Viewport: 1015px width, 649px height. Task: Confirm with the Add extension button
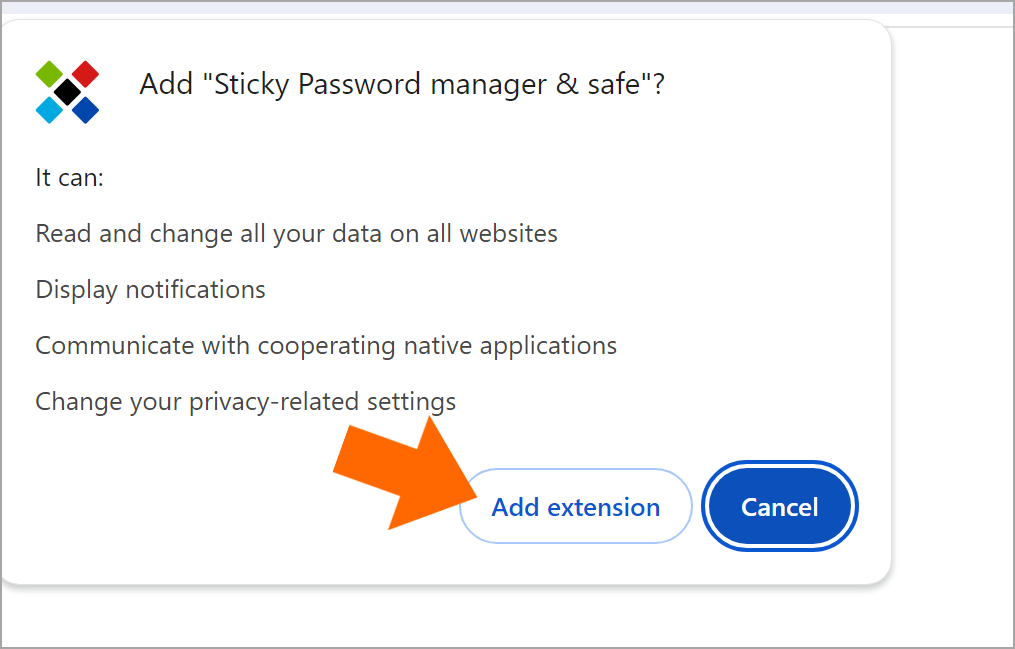[575, 506]
